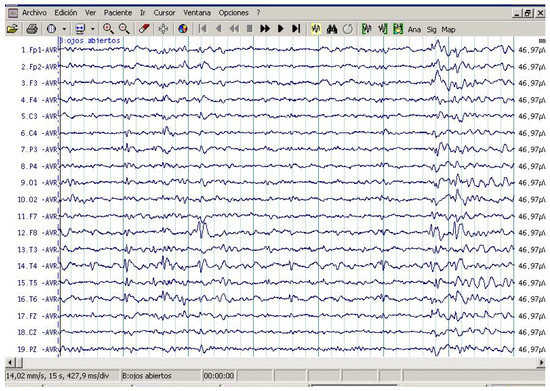Open the Paciente menu
The height and width of the screenshot is (391, 550).
tap(118, 13)
